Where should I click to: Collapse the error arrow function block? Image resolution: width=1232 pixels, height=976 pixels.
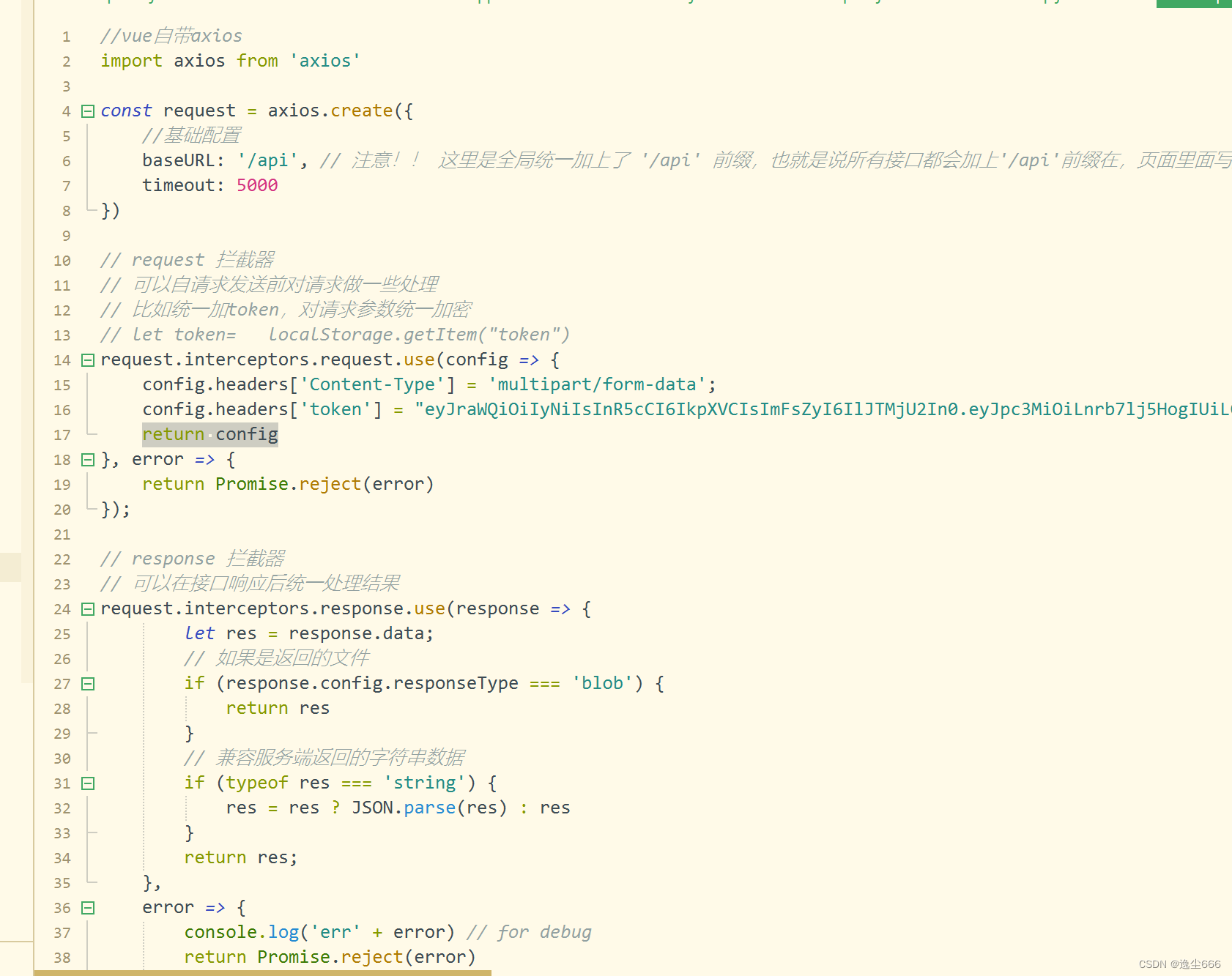(x=88, y=908)
